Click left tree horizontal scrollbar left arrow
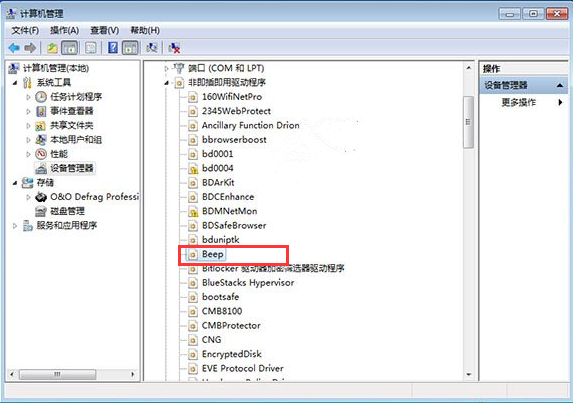573x403 pixels. click(12, 374)
